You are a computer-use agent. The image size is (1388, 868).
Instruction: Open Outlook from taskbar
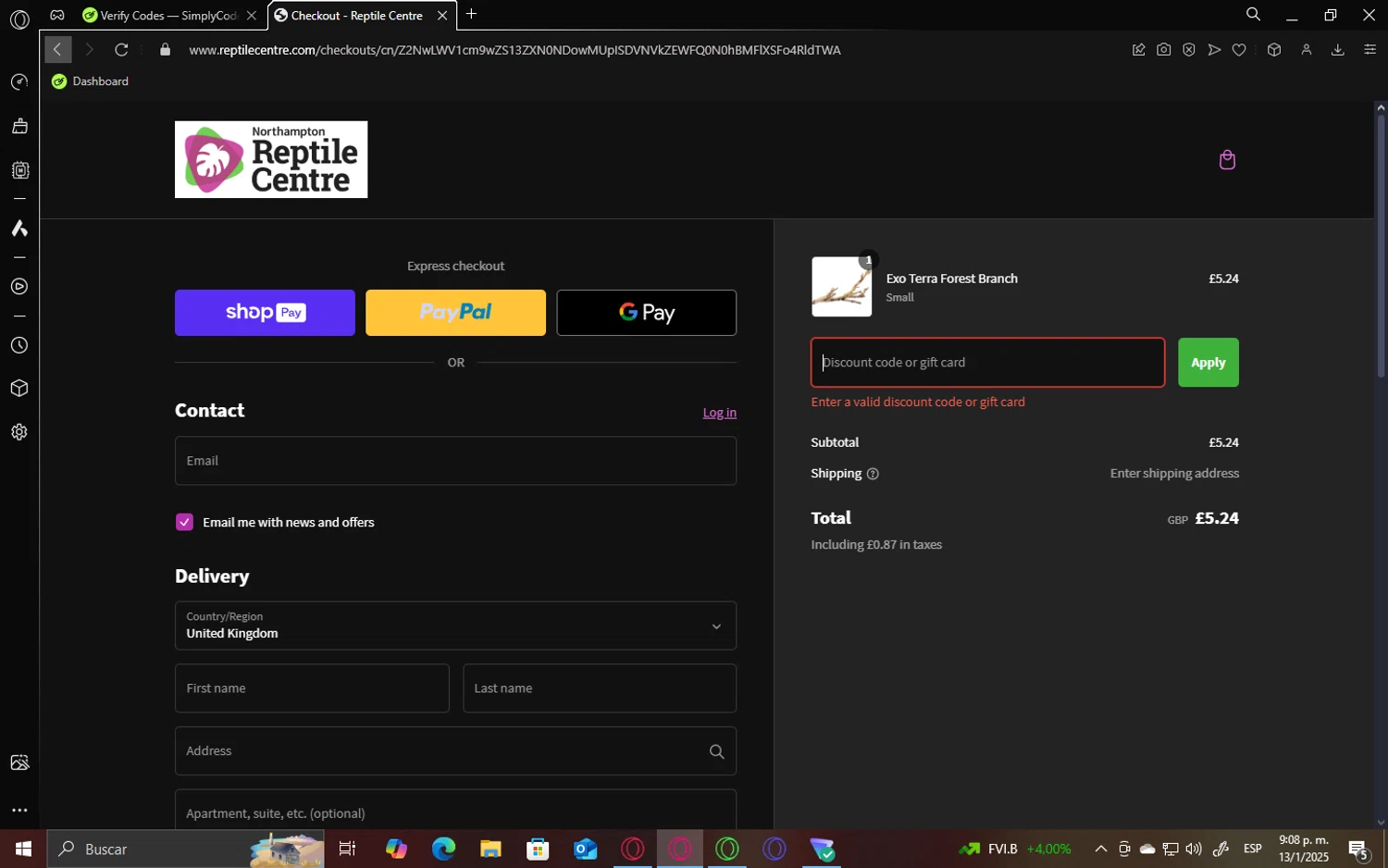(585, 849)
